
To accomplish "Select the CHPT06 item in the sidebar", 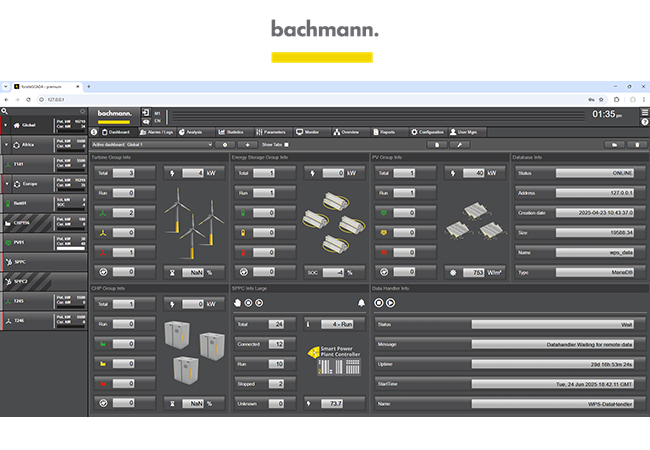I will coord(44,223).
